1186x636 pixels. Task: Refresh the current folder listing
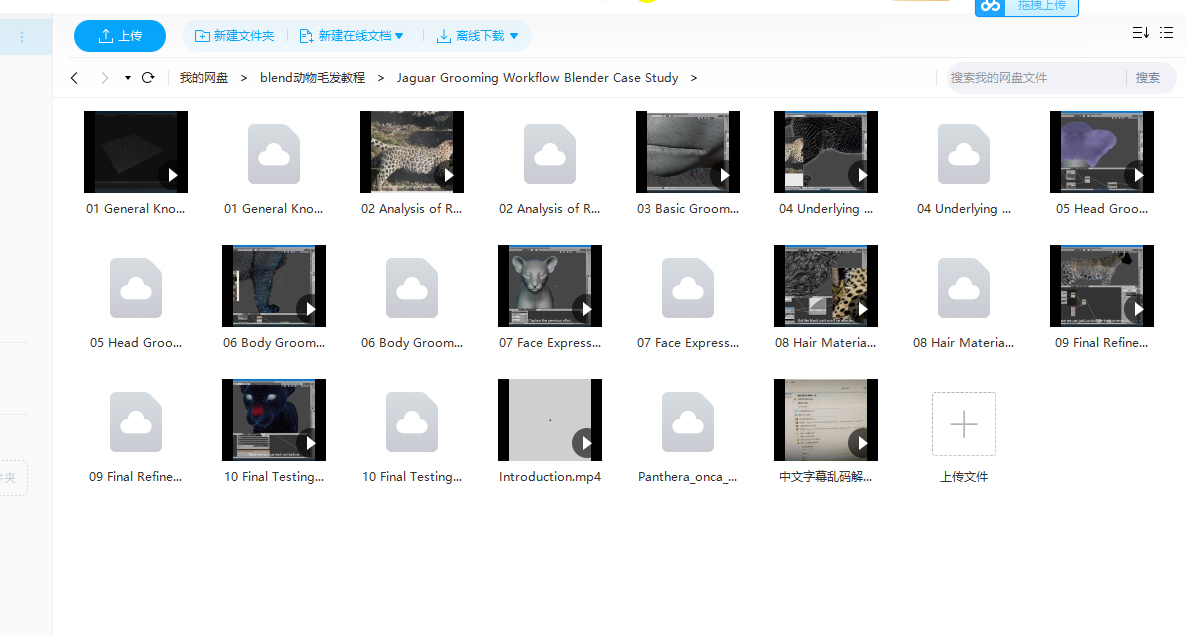click(x=148, y=78)
